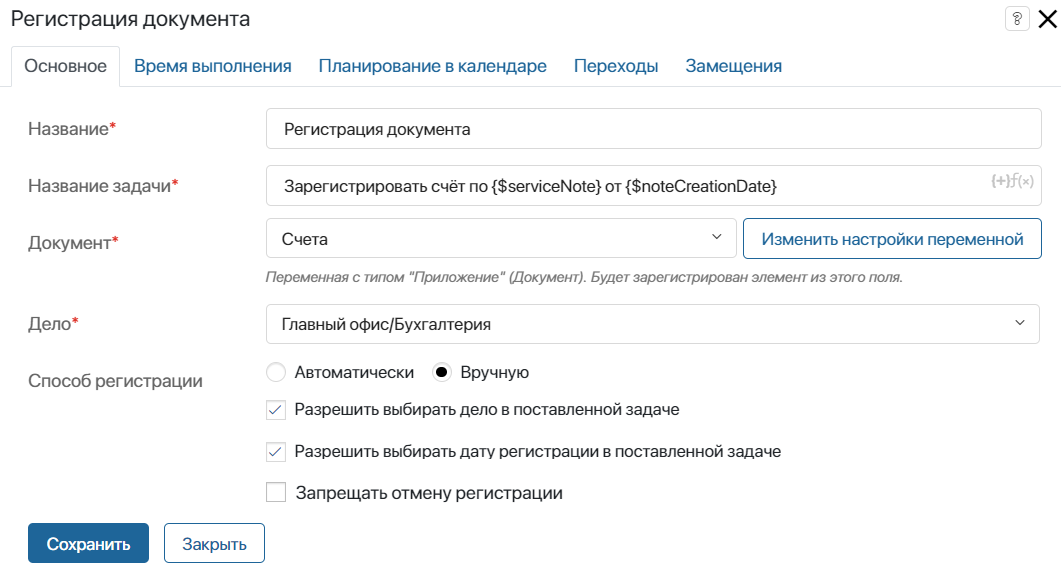Viewport: 1064px width, 573px height.
Task: Expand the Дело dropdown Главный офис/Бухгалтерия
Action: 653,324
